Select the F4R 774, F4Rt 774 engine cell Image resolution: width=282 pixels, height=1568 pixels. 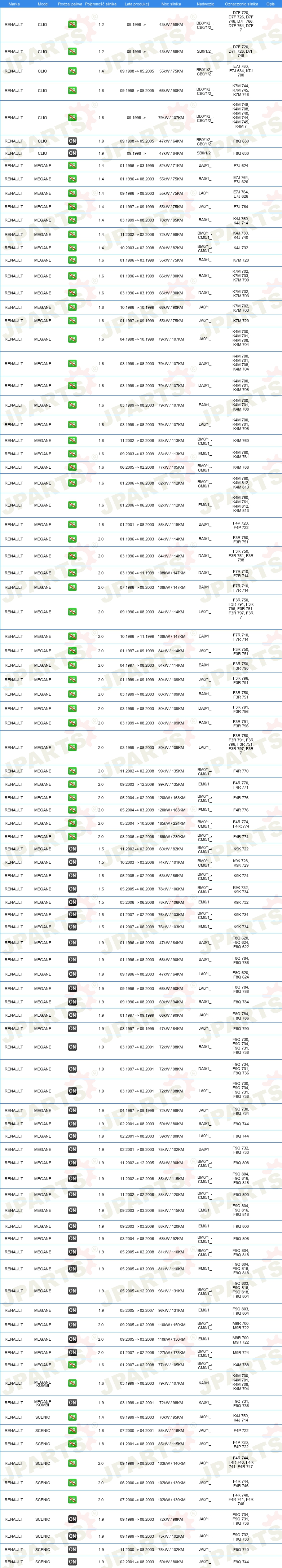point(241,824)
